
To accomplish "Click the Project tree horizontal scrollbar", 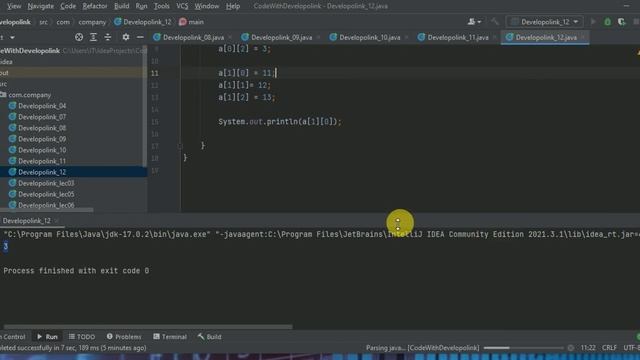I will coord(47,210).
